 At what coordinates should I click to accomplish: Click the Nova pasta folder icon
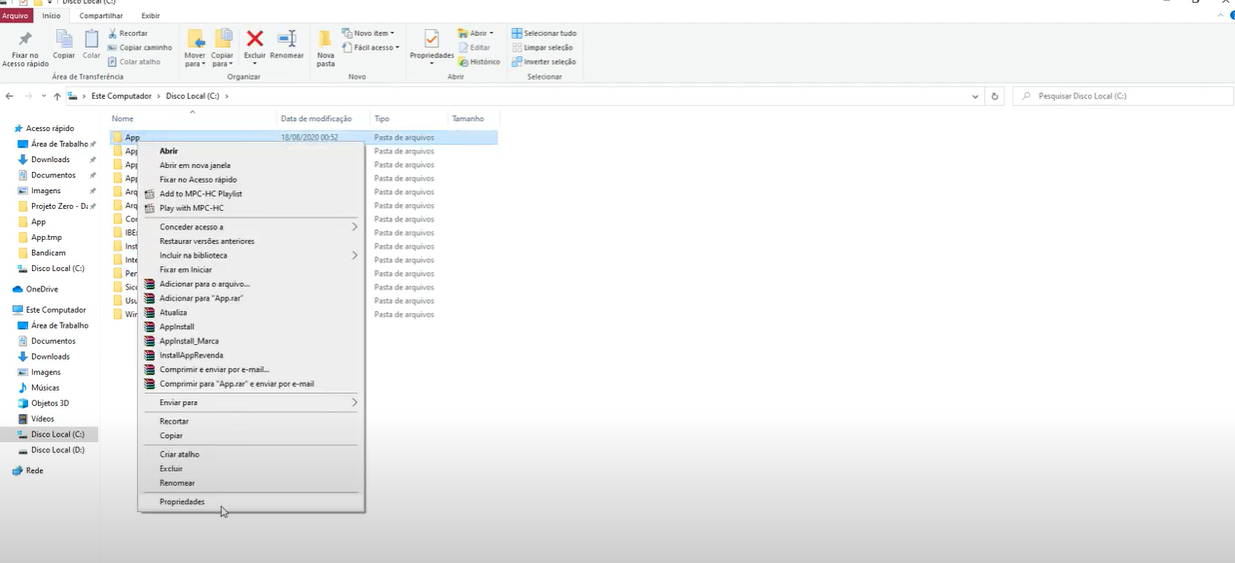click(326, 40)
